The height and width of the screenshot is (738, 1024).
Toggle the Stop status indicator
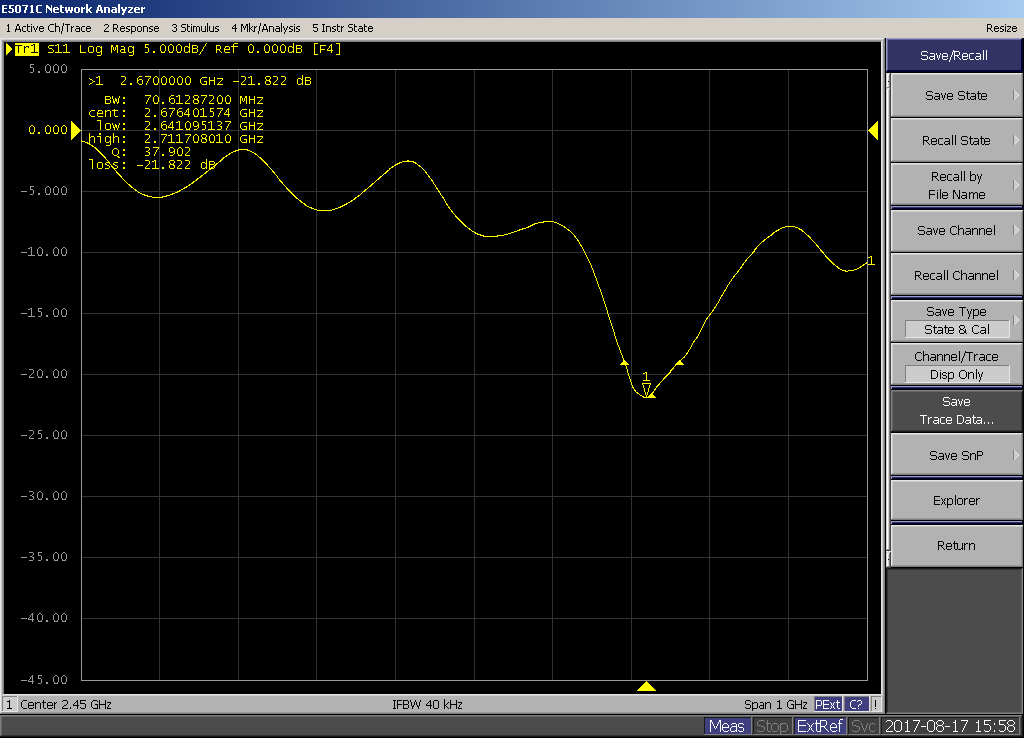coord(771,726)
